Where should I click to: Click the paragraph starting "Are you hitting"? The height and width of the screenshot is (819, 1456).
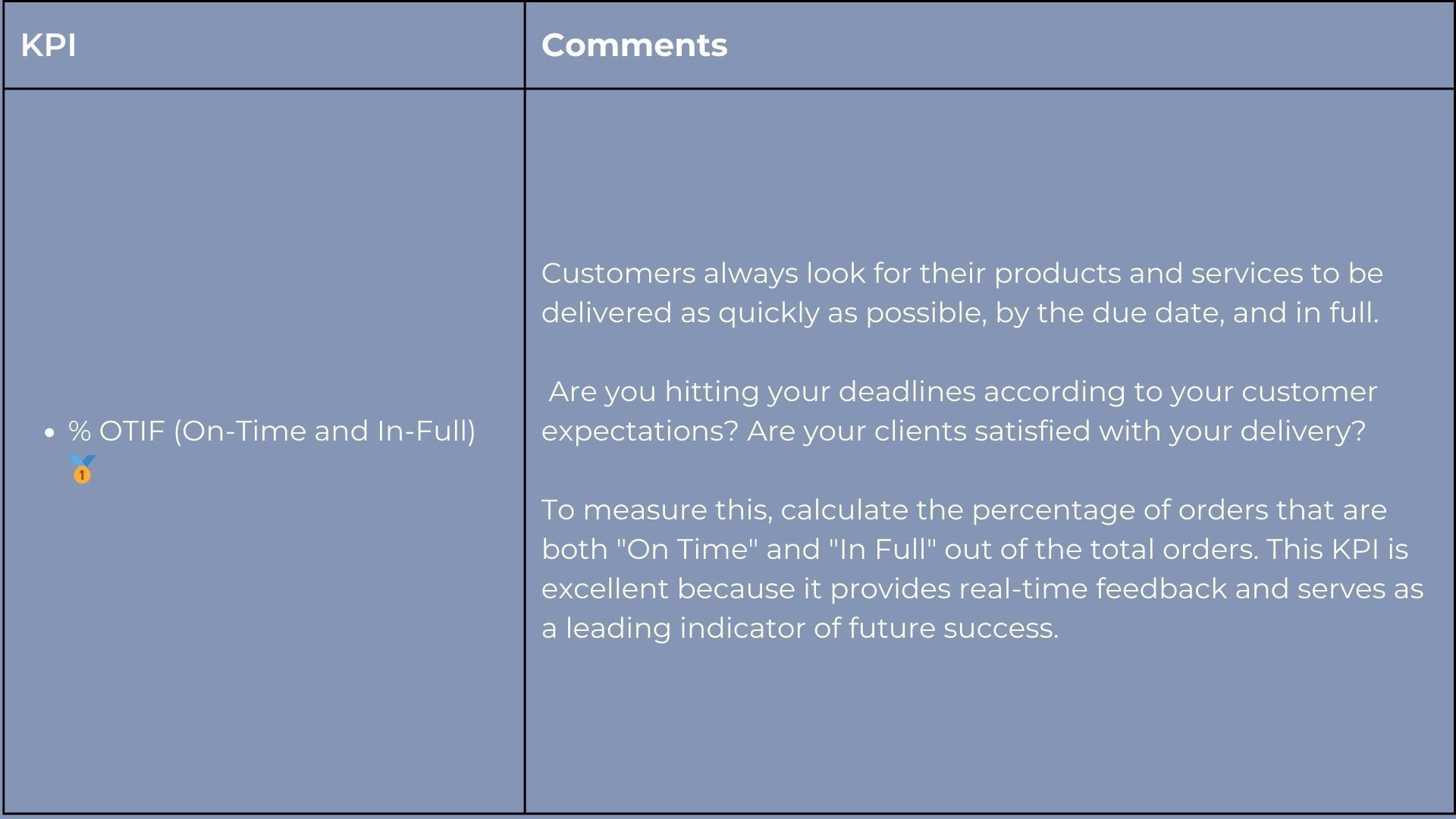click(x=959, y=411)
